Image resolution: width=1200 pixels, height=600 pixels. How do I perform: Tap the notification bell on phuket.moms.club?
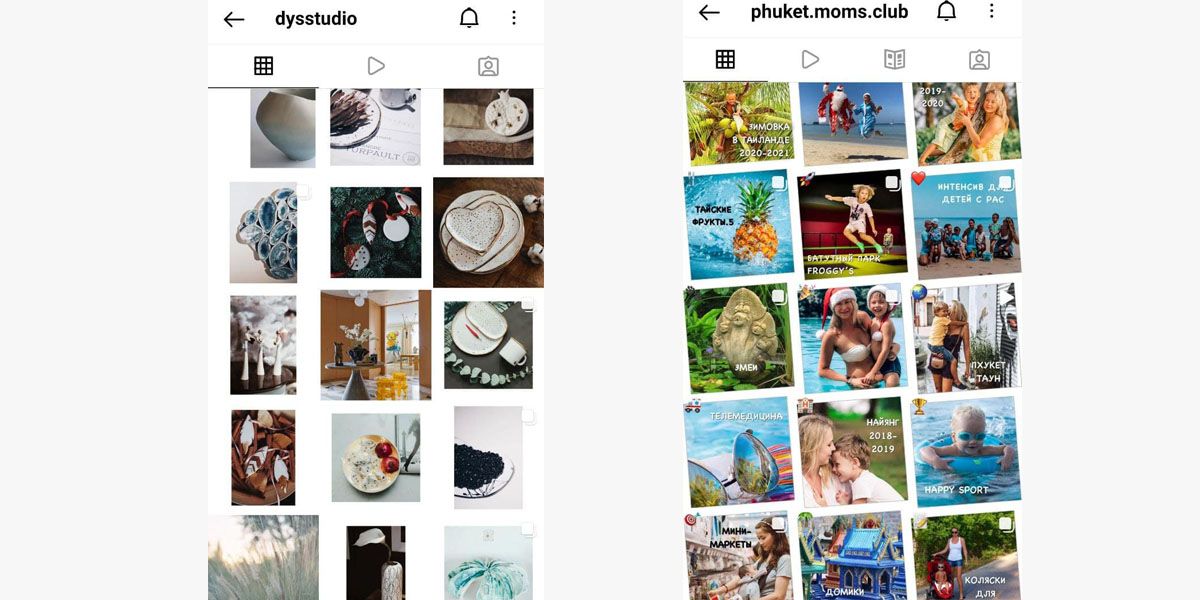(946, 11)
